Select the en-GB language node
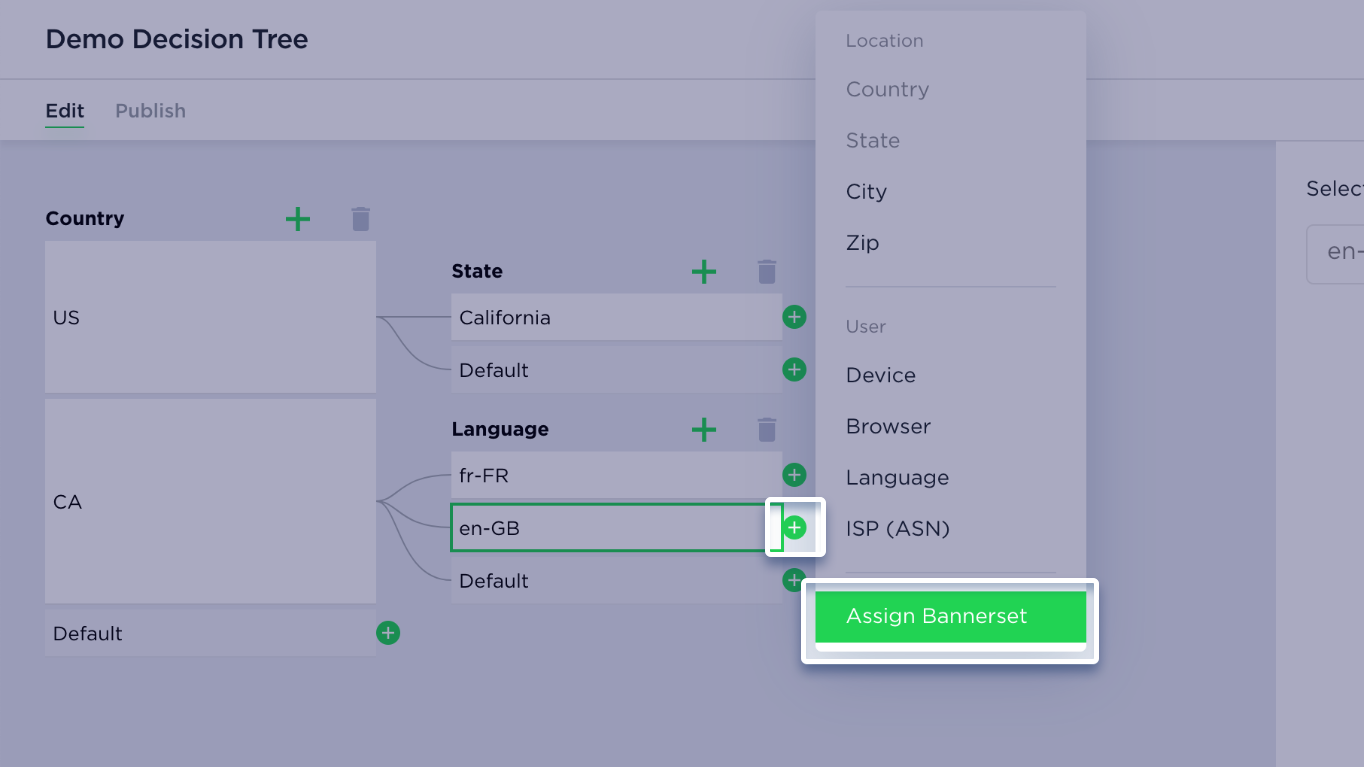Image resolution: width=1364 pixels, height=767 pixels. (616, 527)
